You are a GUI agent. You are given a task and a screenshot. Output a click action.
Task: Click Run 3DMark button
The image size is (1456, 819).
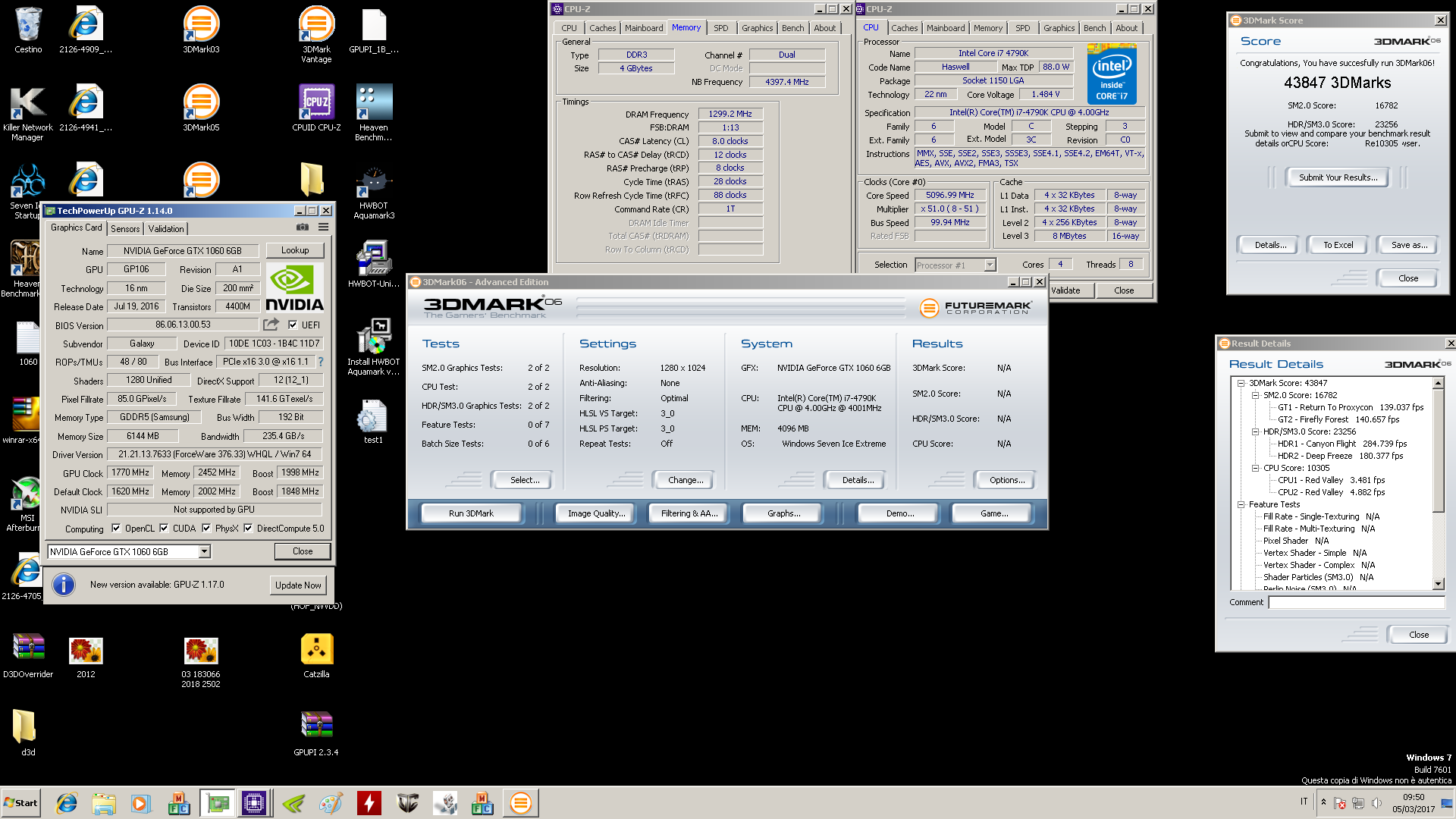pos(471,513)
